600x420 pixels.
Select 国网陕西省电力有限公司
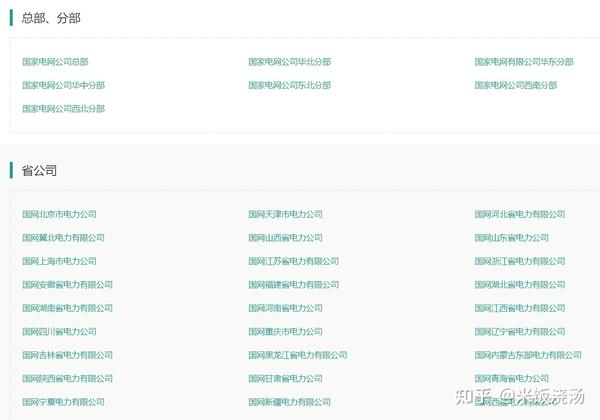(x=67, y=378)
